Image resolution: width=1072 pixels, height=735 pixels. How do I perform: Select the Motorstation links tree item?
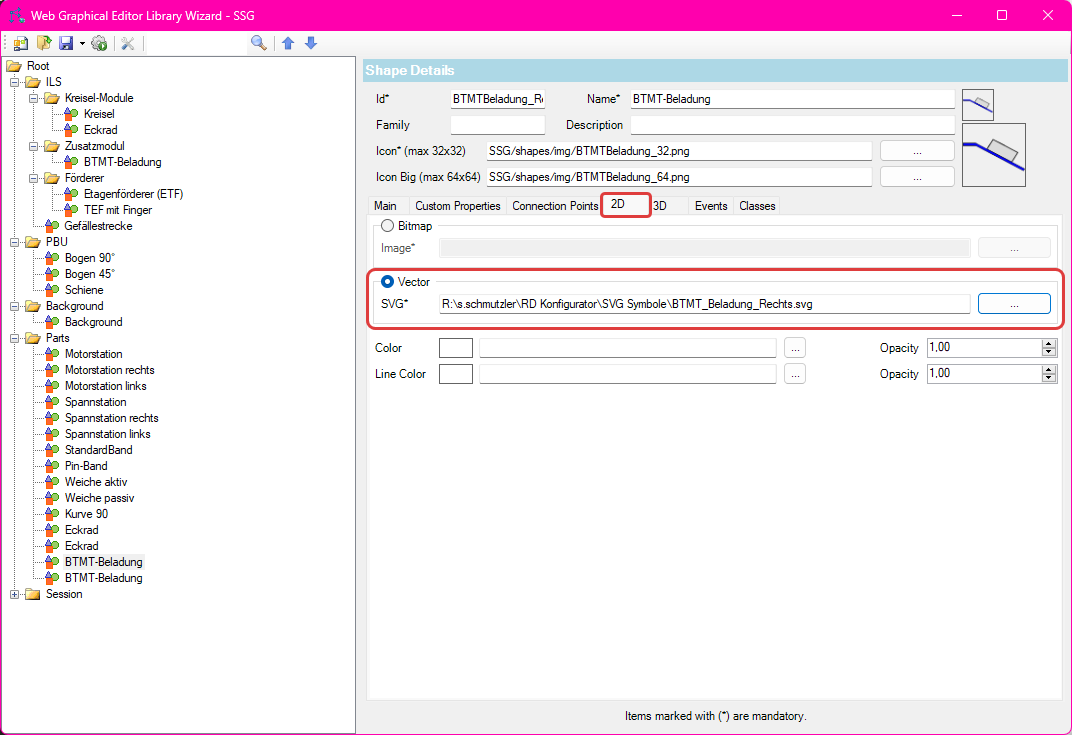(x=105, y=386)
